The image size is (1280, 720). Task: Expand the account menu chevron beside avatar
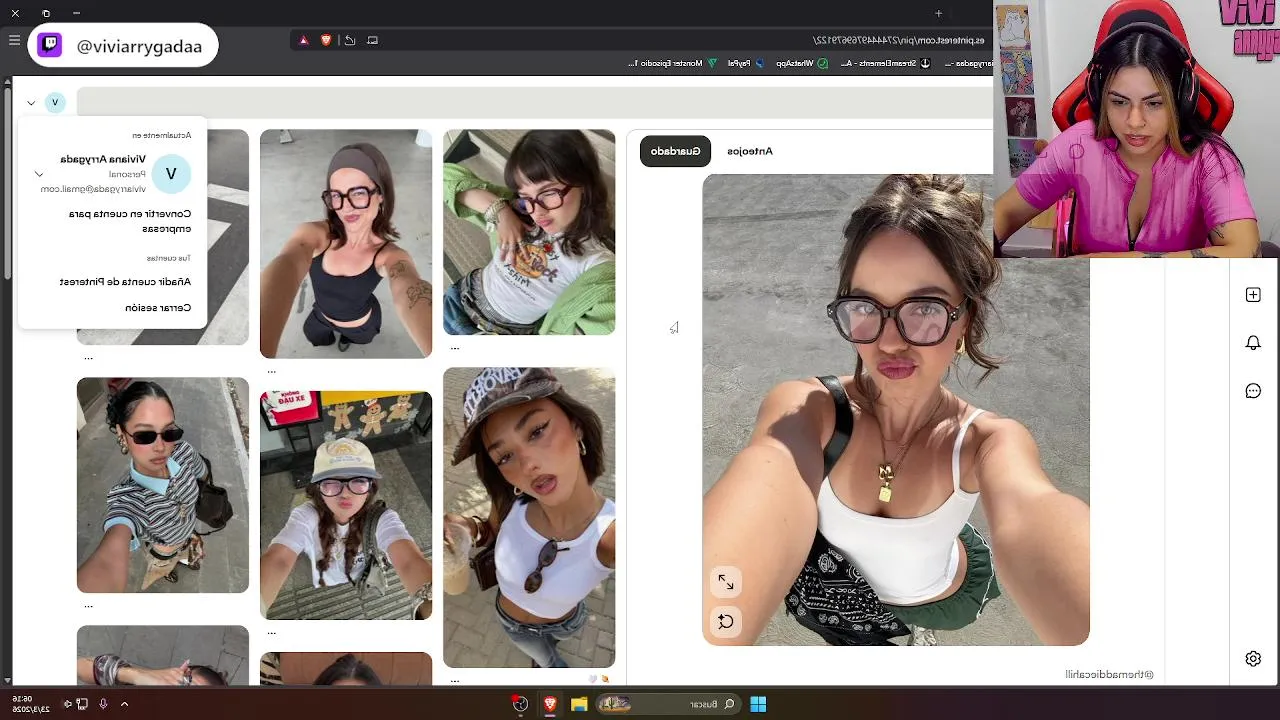coord(31,102)
